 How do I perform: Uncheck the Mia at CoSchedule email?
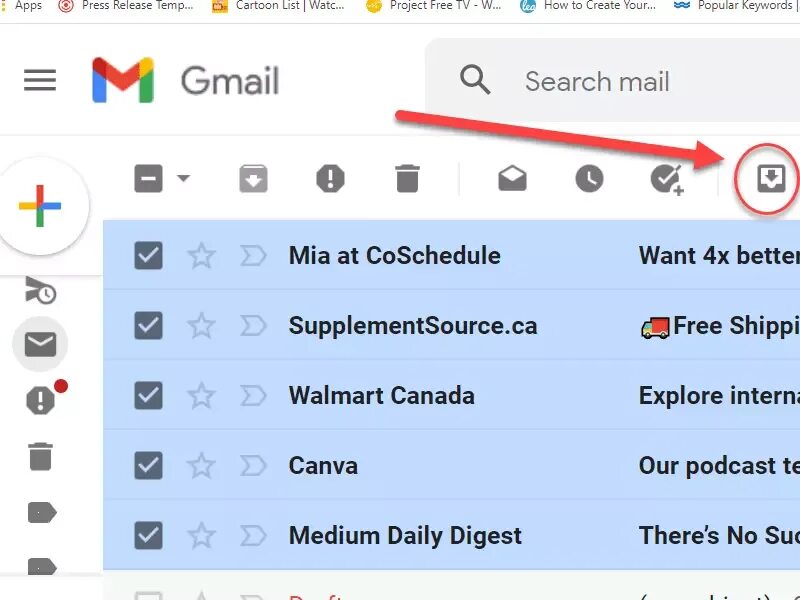tap(148, 255)
